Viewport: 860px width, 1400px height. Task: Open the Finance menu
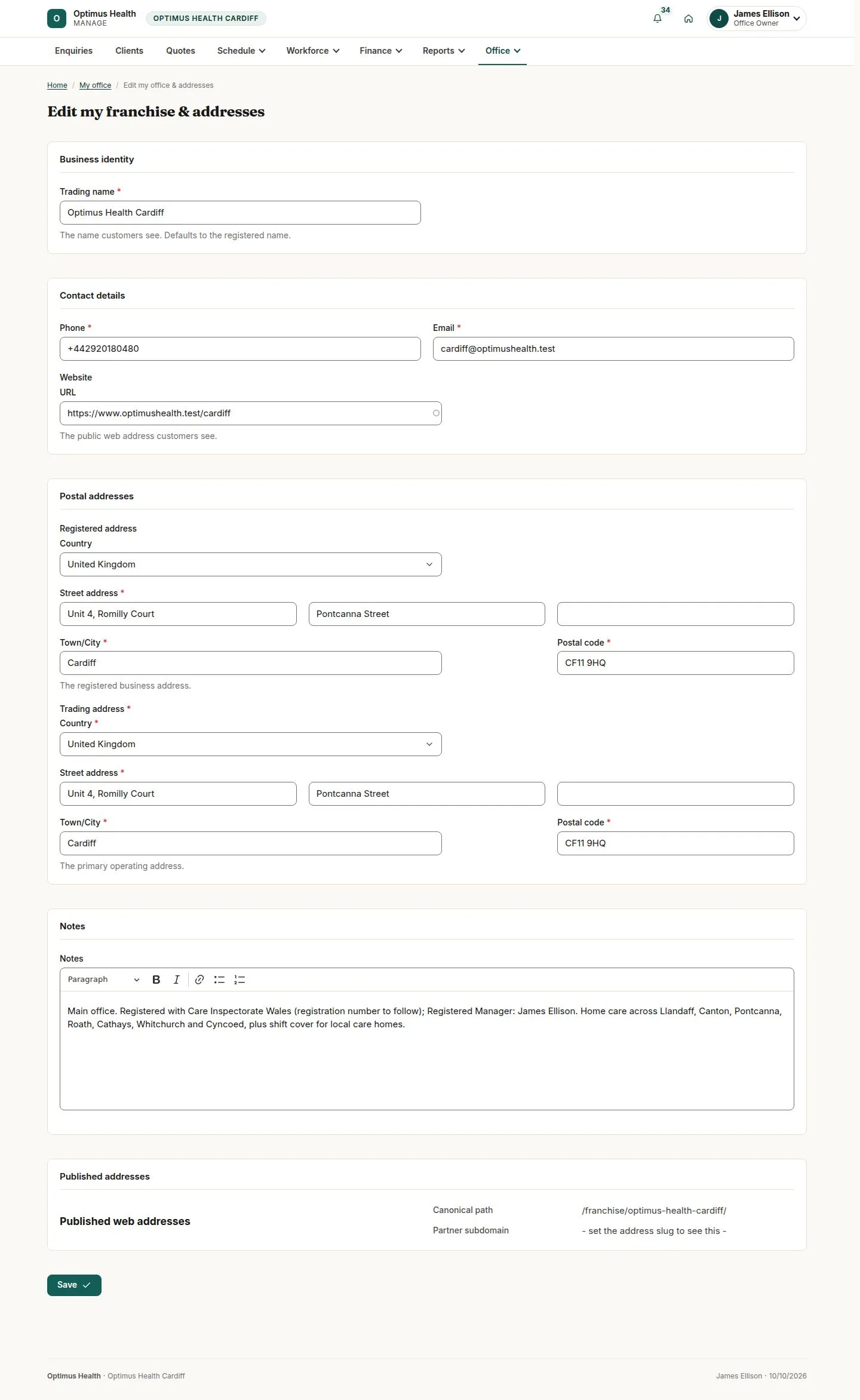(381, 51)
